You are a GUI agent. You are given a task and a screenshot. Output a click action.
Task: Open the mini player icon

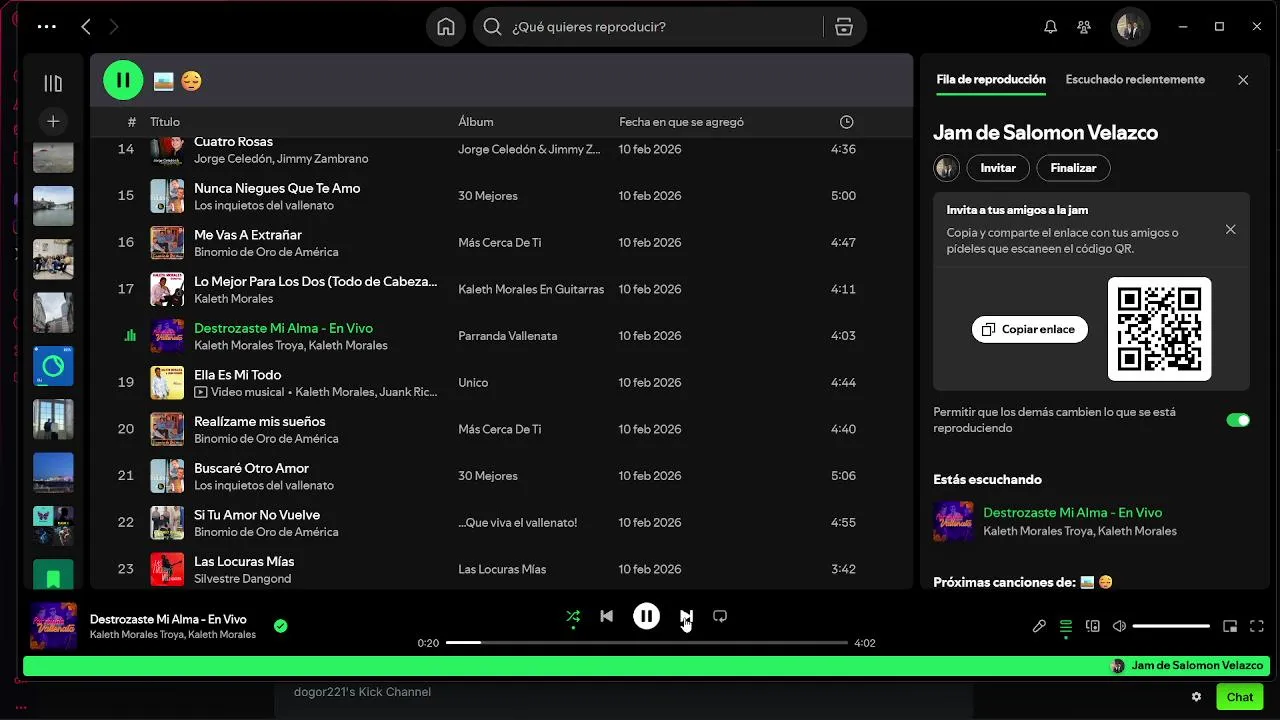pyautogui.click(x=1230, y=626)
